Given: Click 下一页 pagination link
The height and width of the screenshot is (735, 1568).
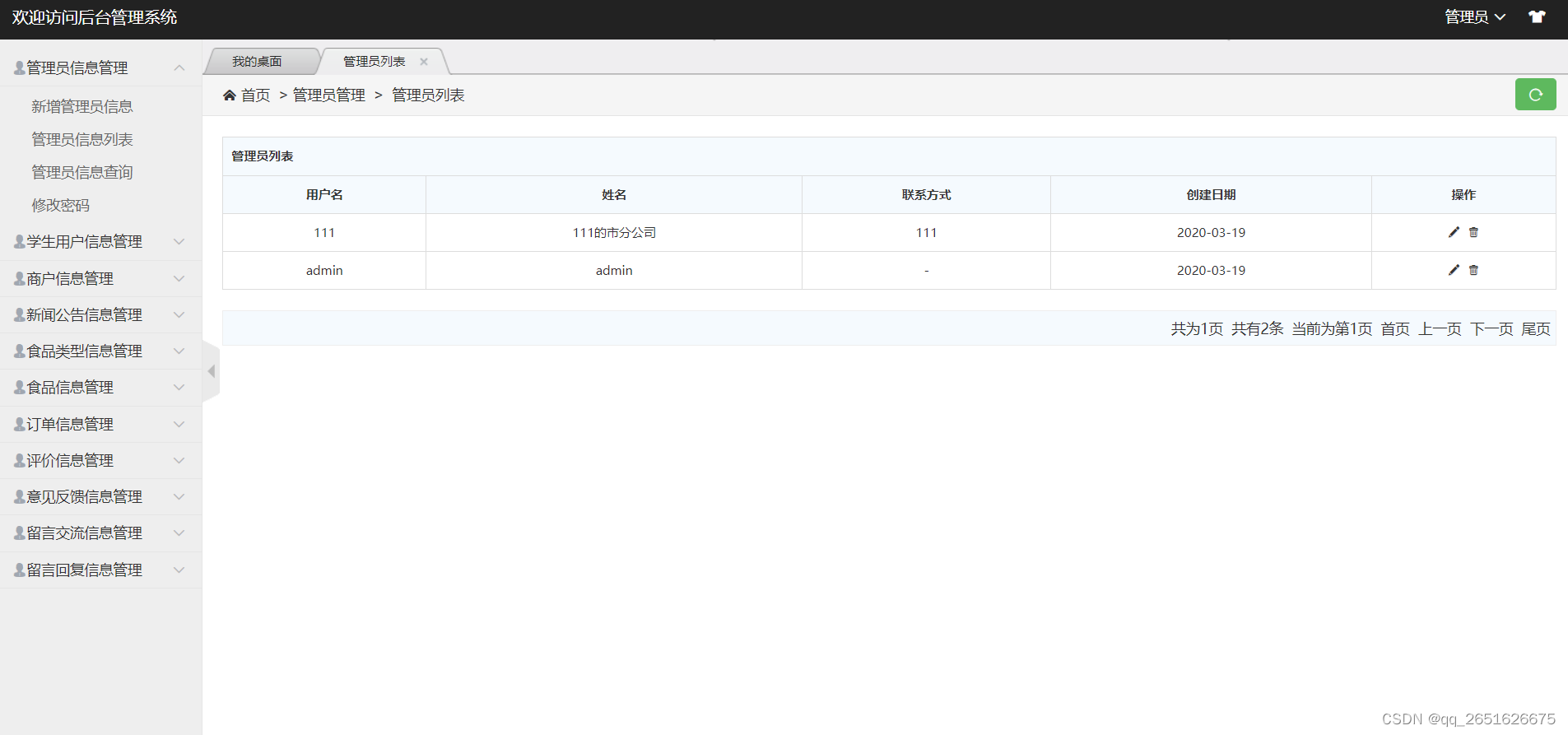Looking at the screenshot, I should (x=1491, y=328).
